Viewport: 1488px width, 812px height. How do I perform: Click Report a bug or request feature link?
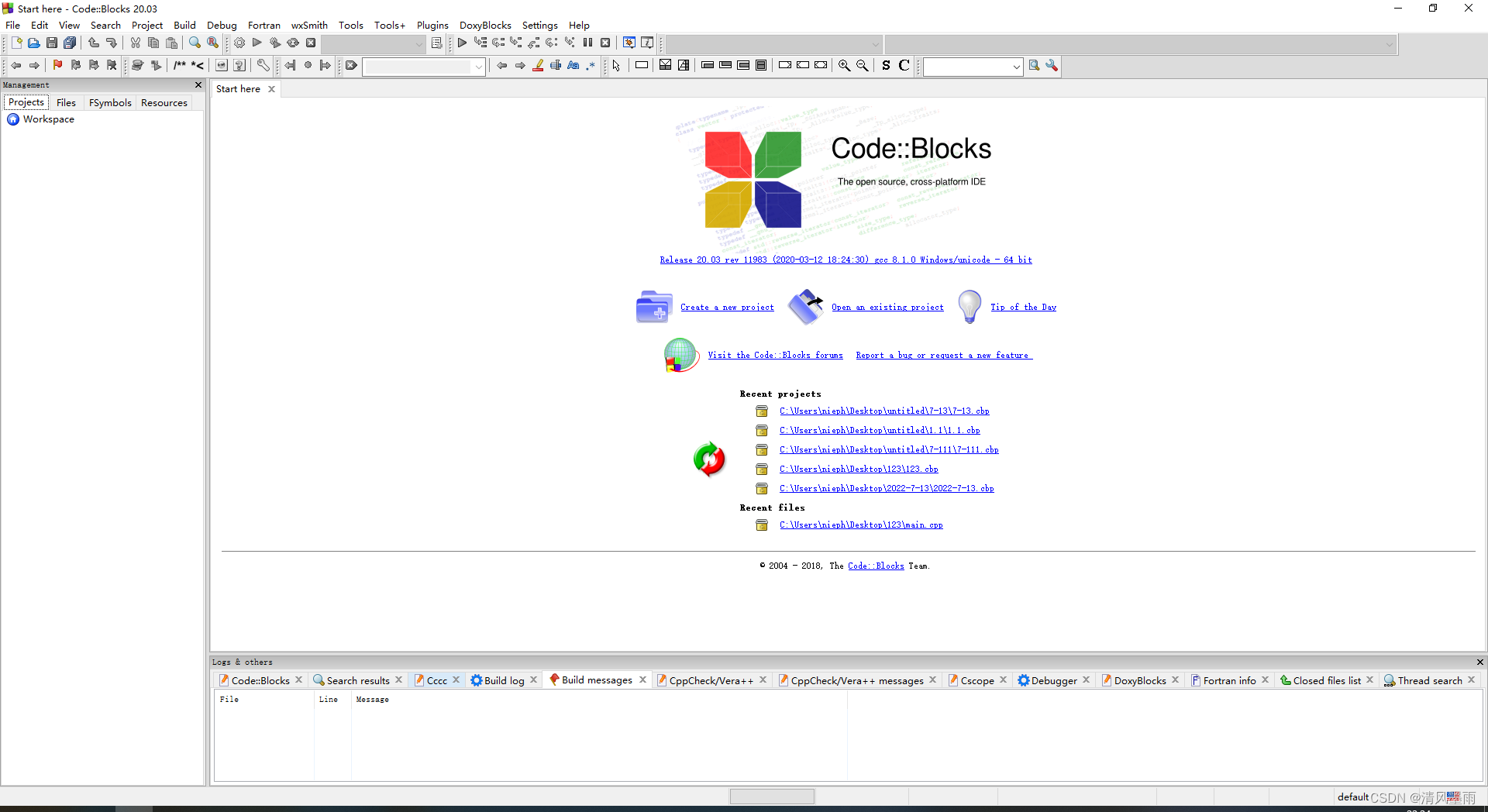coord(944,356)
